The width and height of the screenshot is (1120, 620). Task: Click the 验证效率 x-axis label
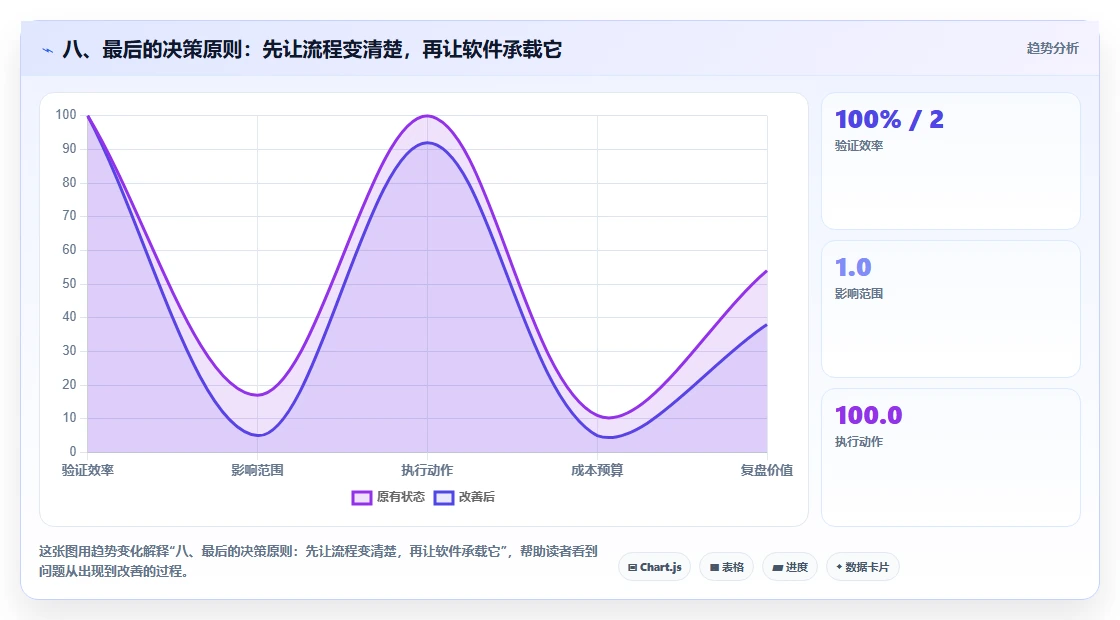point(88,470)
